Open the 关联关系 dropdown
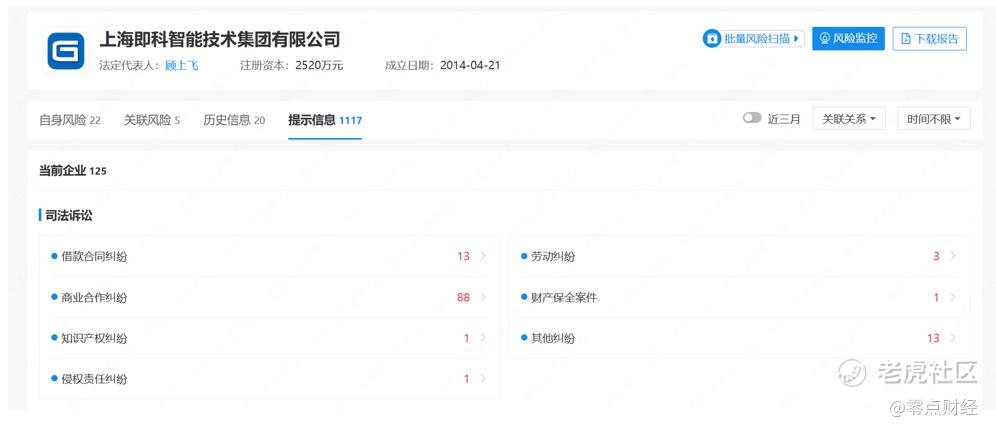Viewport: 996px width, 430px height. click(x=849, y=119)
